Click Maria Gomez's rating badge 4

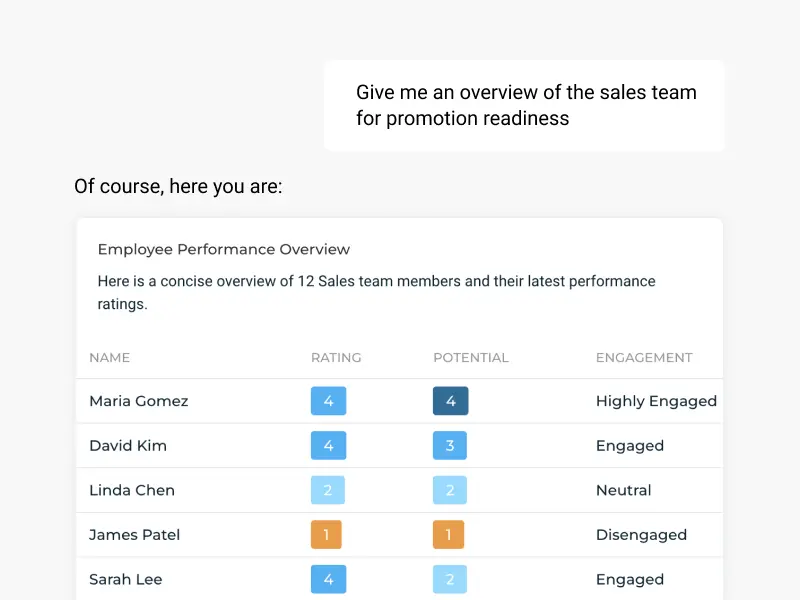[x=328, y=401]
